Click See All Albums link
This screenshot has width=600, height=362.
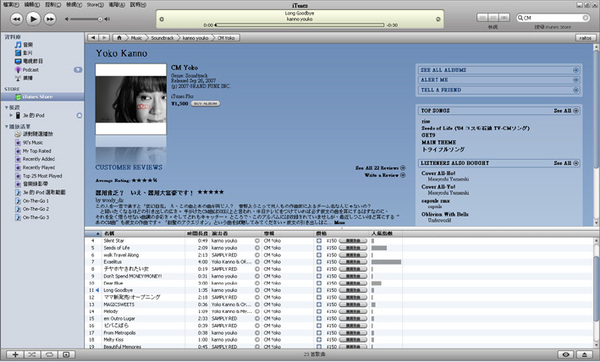[x=499, y=70]
